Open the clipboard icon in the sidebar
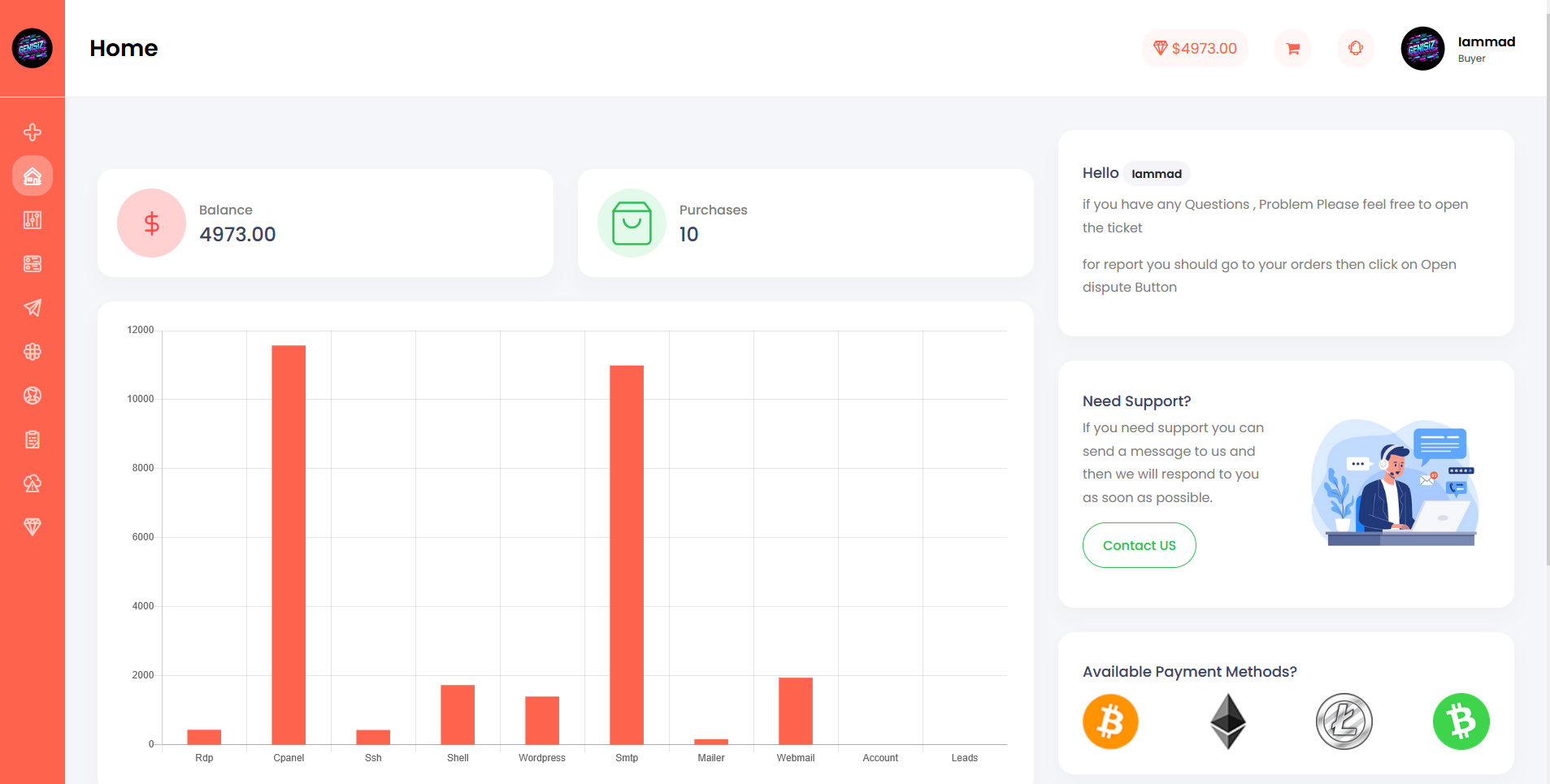 [x=33, y=440]
